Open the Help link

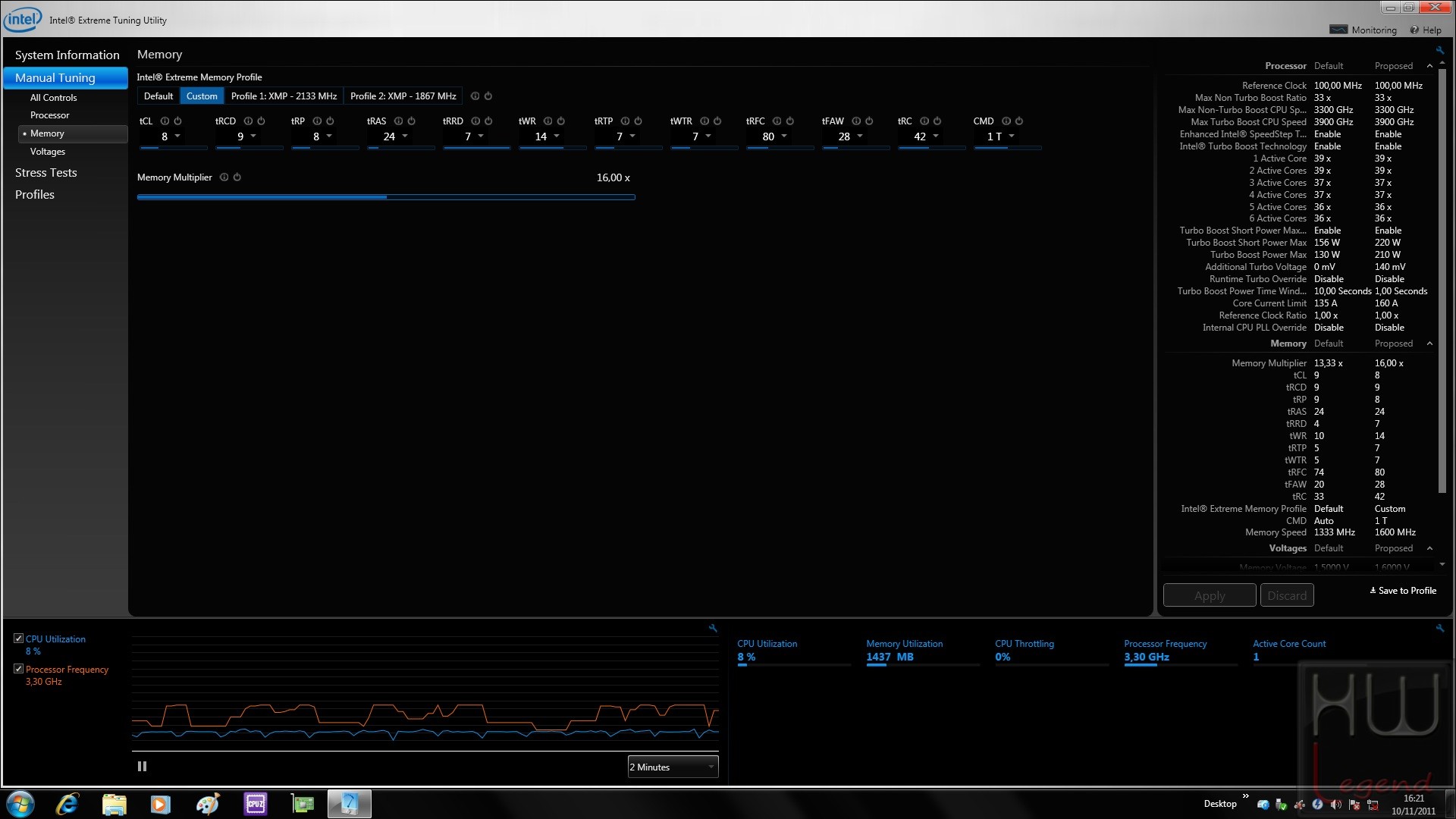(1426, 30)
